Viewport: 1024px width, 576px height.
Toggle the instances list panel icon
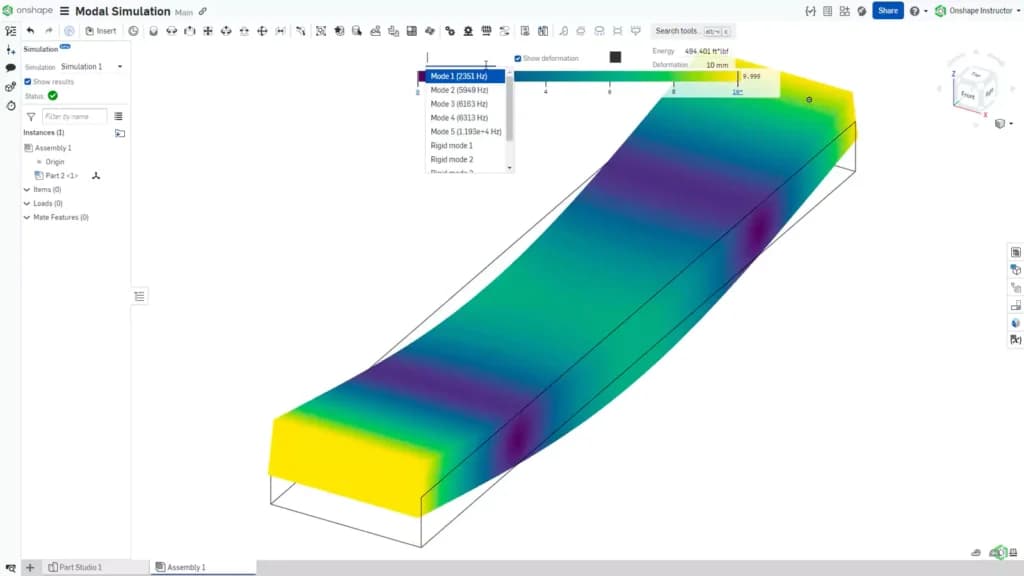pyautogui.click(x=10, y=31)
